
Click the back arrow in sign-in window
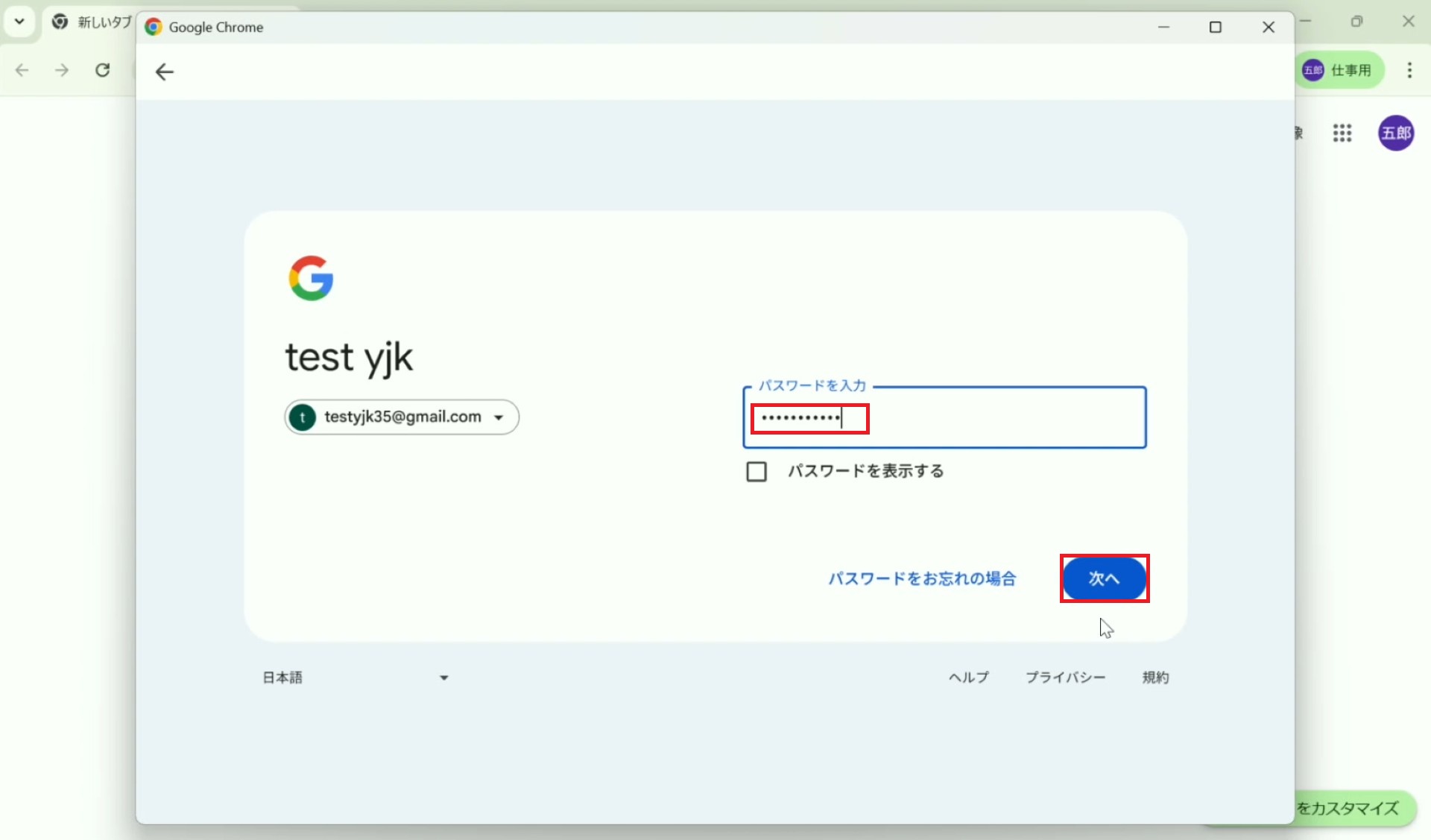(164, 72)
